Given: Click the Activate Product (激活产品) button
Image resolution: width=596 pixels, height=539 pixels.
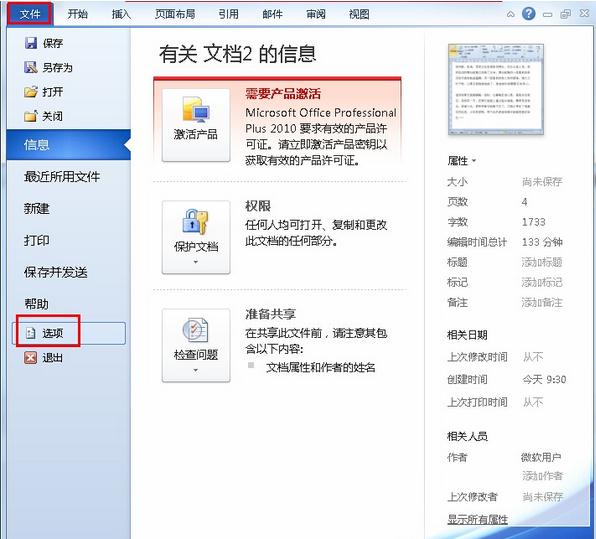Looking at the screenshot, I should pyautogui.click(x=196, y=125).
